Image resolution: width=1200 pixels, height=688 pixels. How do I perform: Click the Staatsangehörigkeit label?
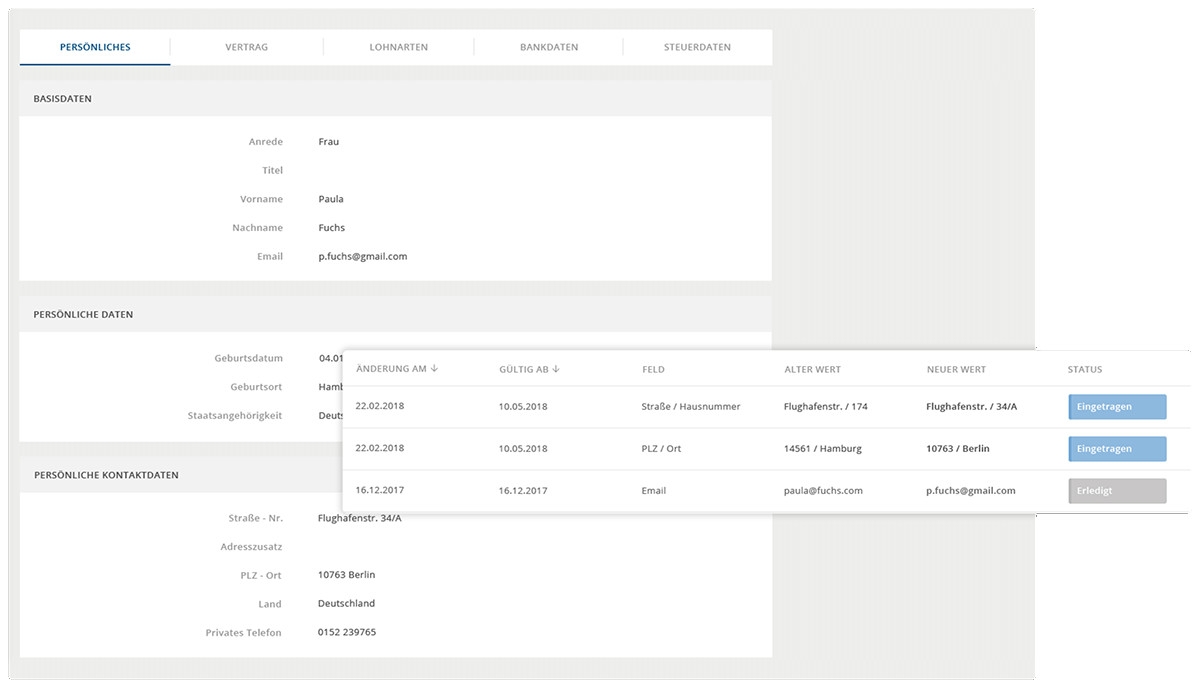[x=236, y=416]
